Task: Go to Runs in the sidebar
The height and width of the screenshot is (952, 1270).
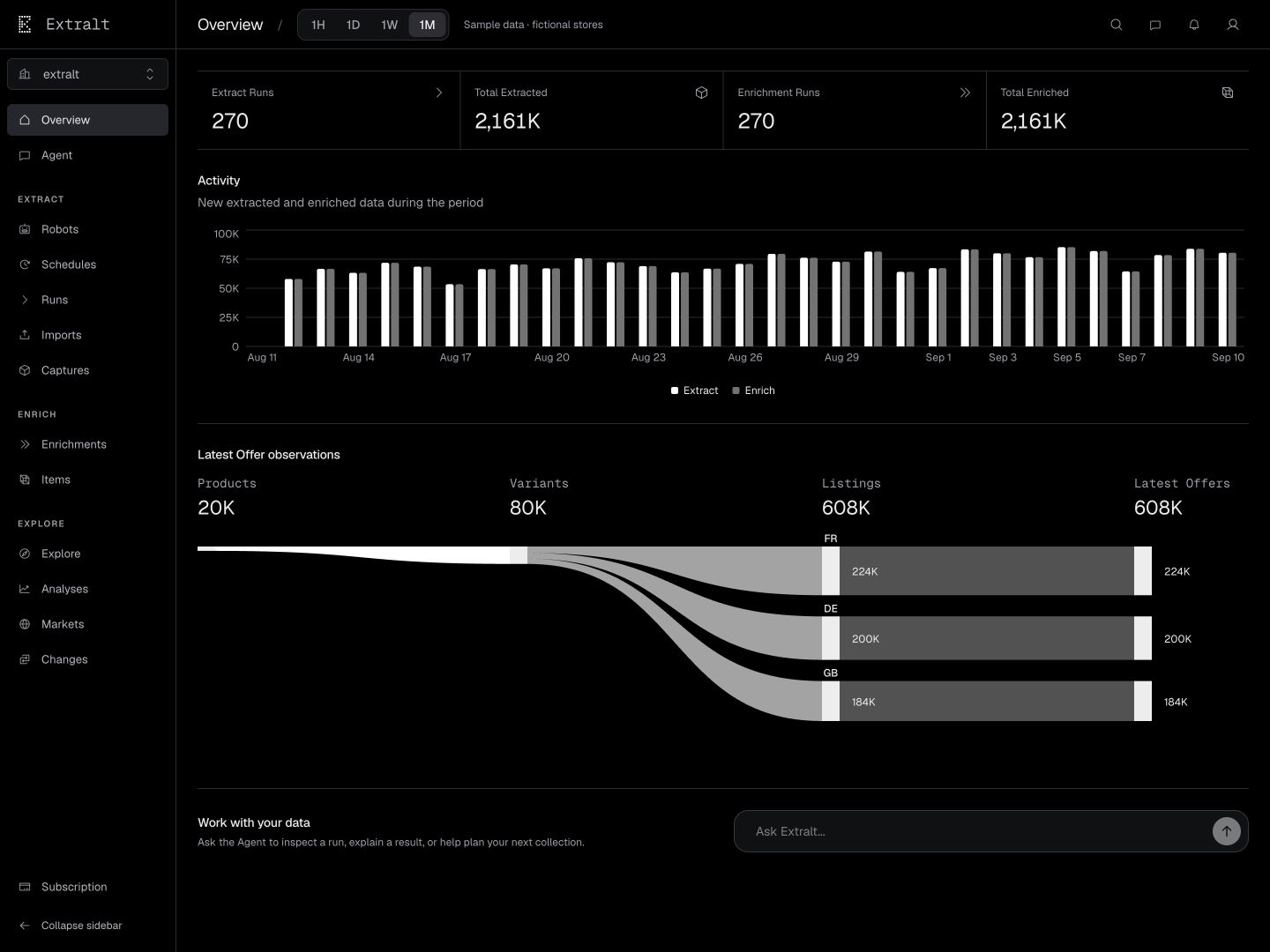Action: click(87, 300)
